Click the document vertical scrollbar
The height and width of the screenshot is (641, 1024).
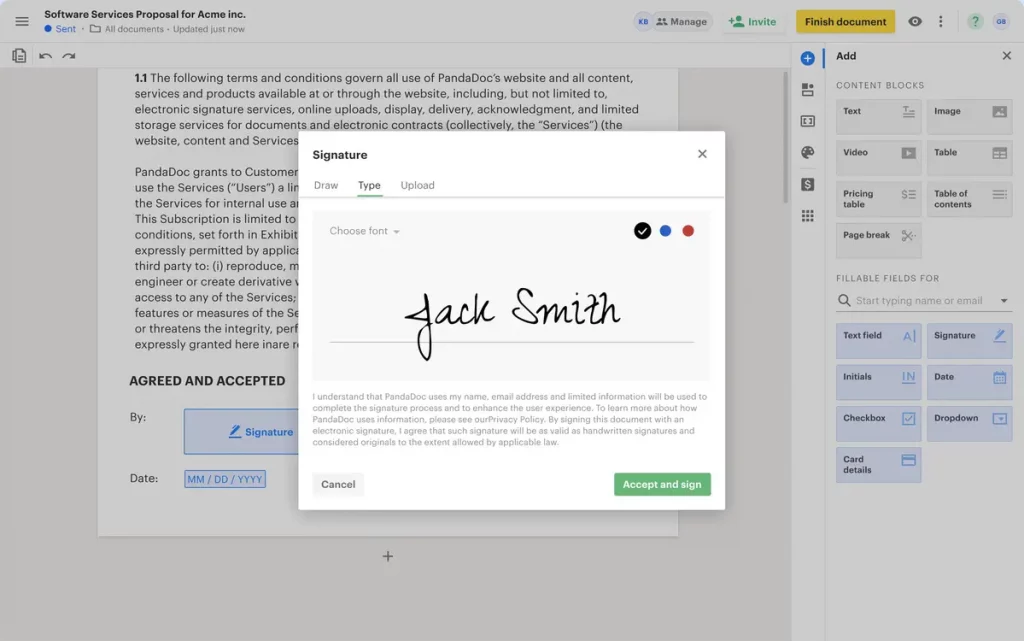pos(786,137)
